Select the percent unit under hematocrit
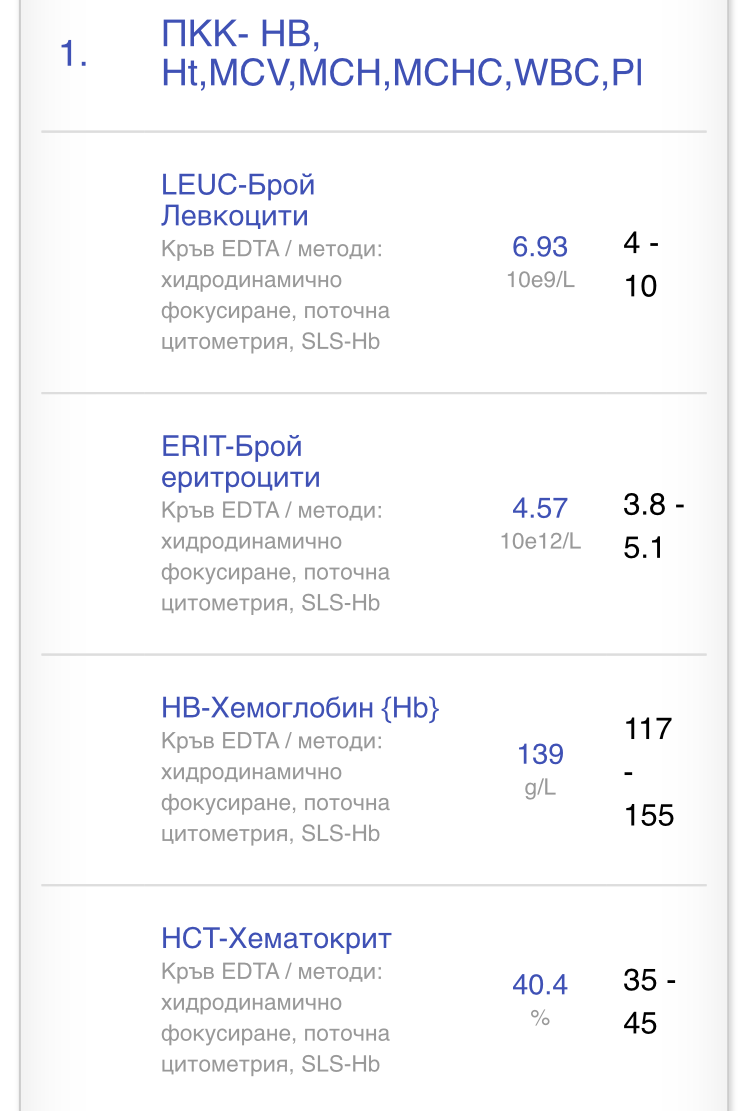Viewport: 750px width, 1111px height. tap(540, 1017)
